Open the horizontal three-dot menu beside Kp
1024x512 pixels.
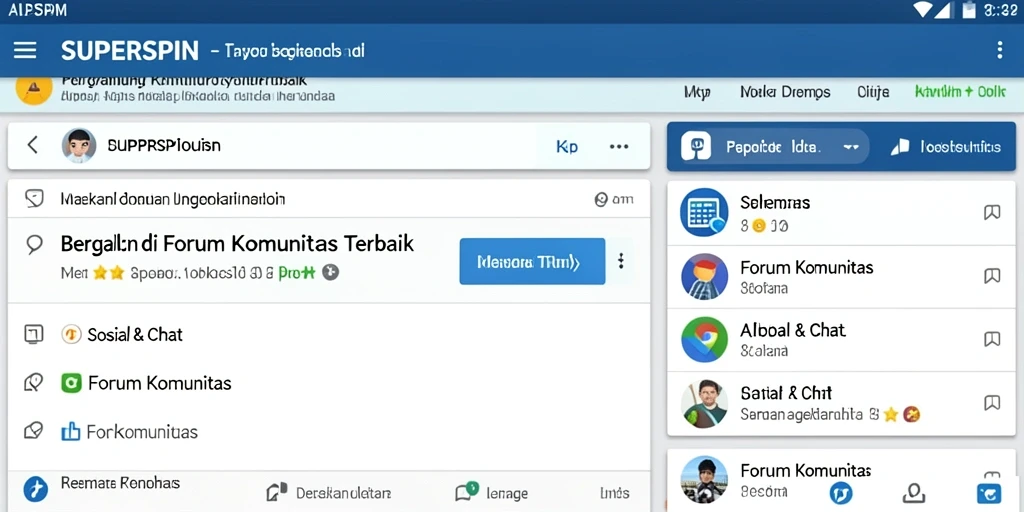pyautogui.click(x=618, y=147)
